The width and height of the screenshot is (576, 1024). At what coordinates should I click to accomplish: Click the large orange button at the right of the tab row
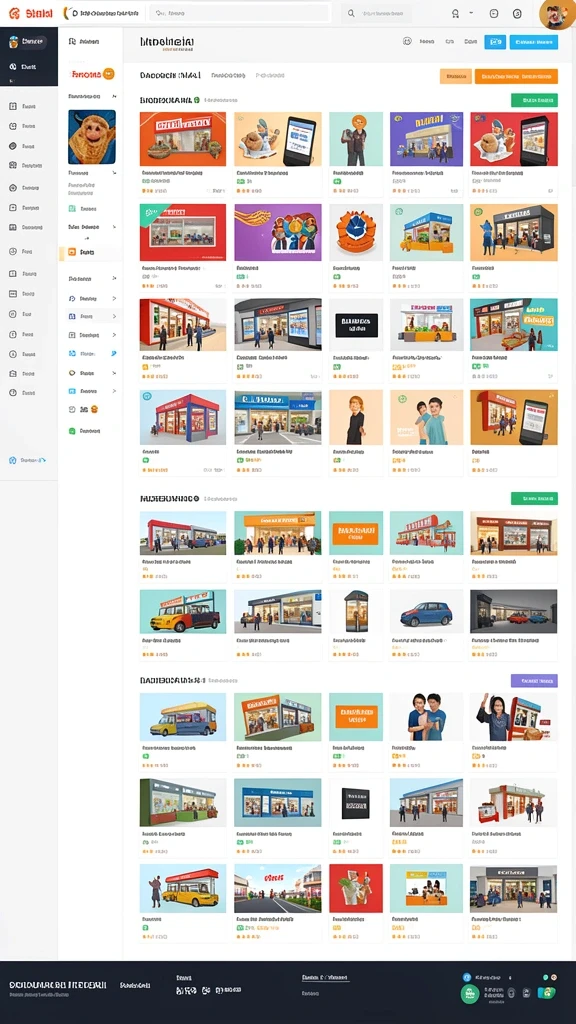516,76
